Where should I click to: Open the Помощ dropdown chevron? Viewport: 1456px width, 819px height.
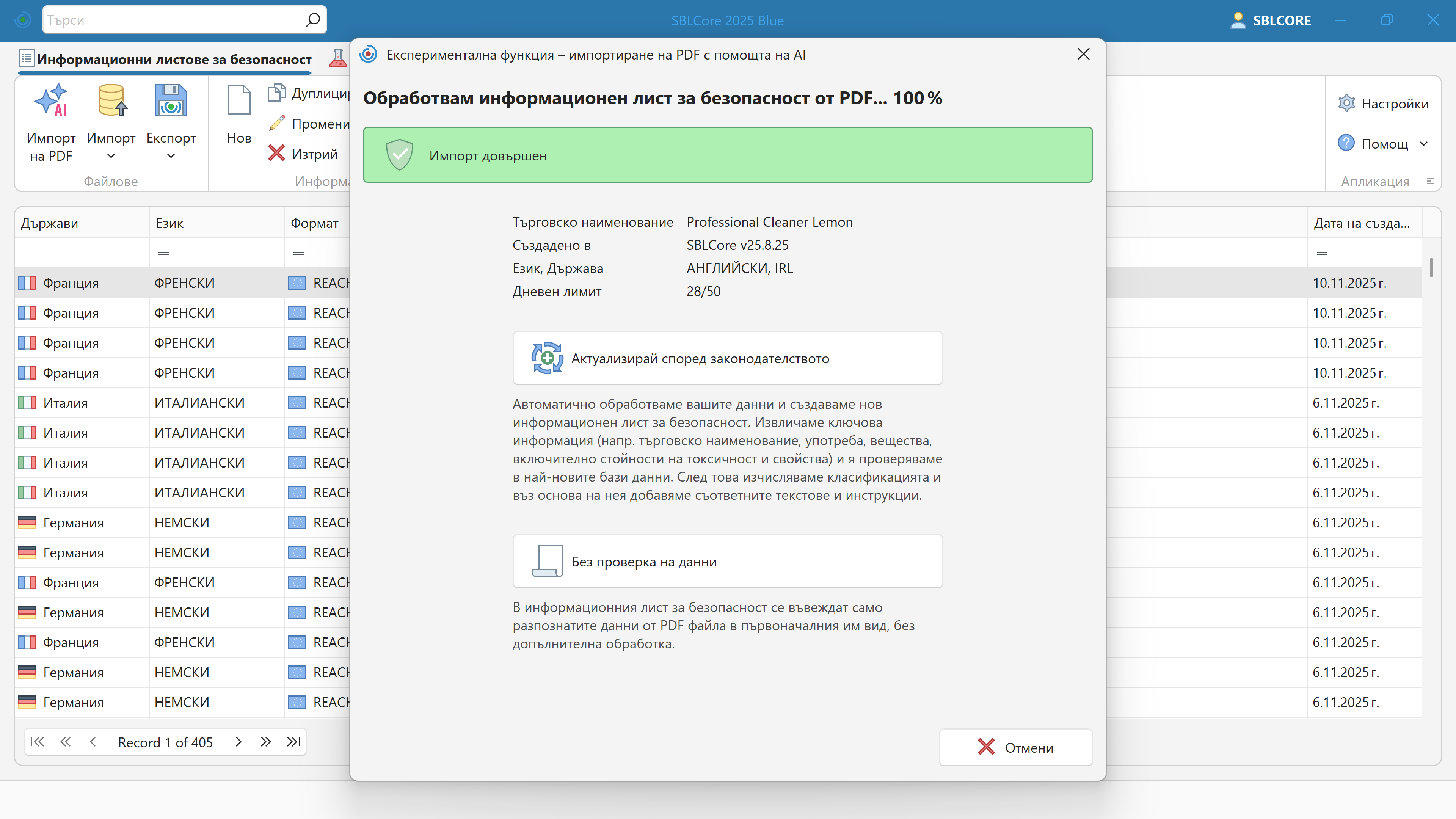tap(1424, 144)
